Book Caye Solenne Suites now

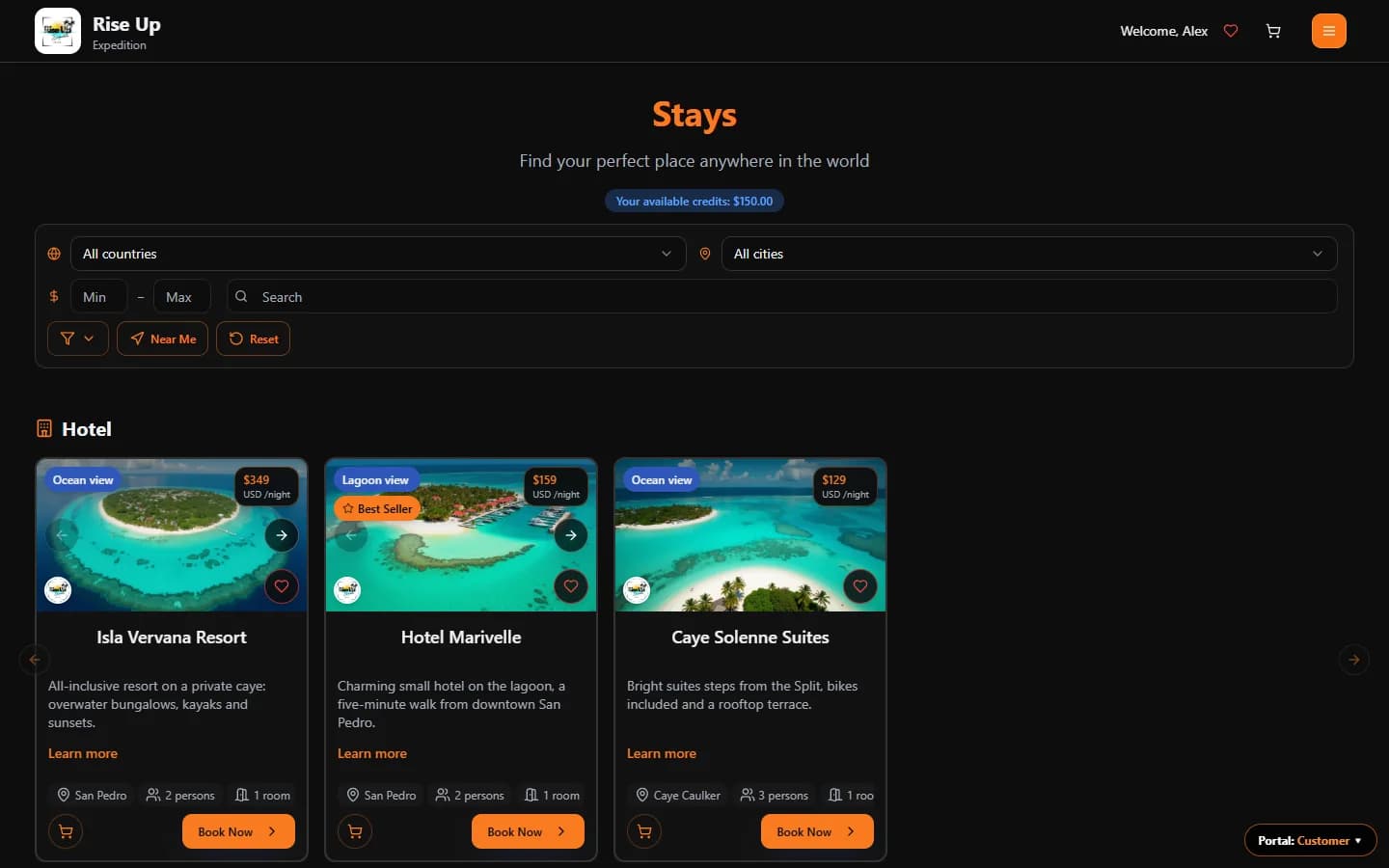pyautogui.click(x=817, y=831)
